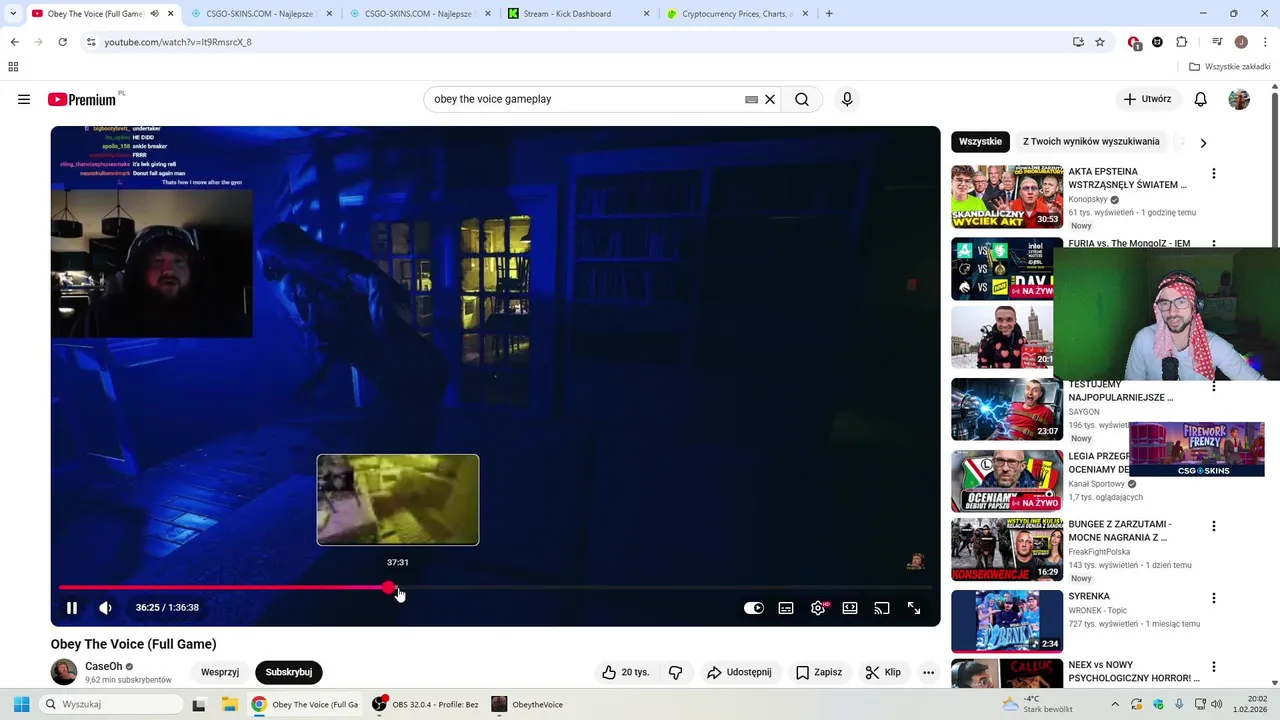
Task: Open the Chrome apps grid shortcut
Action: pos(13,67)
